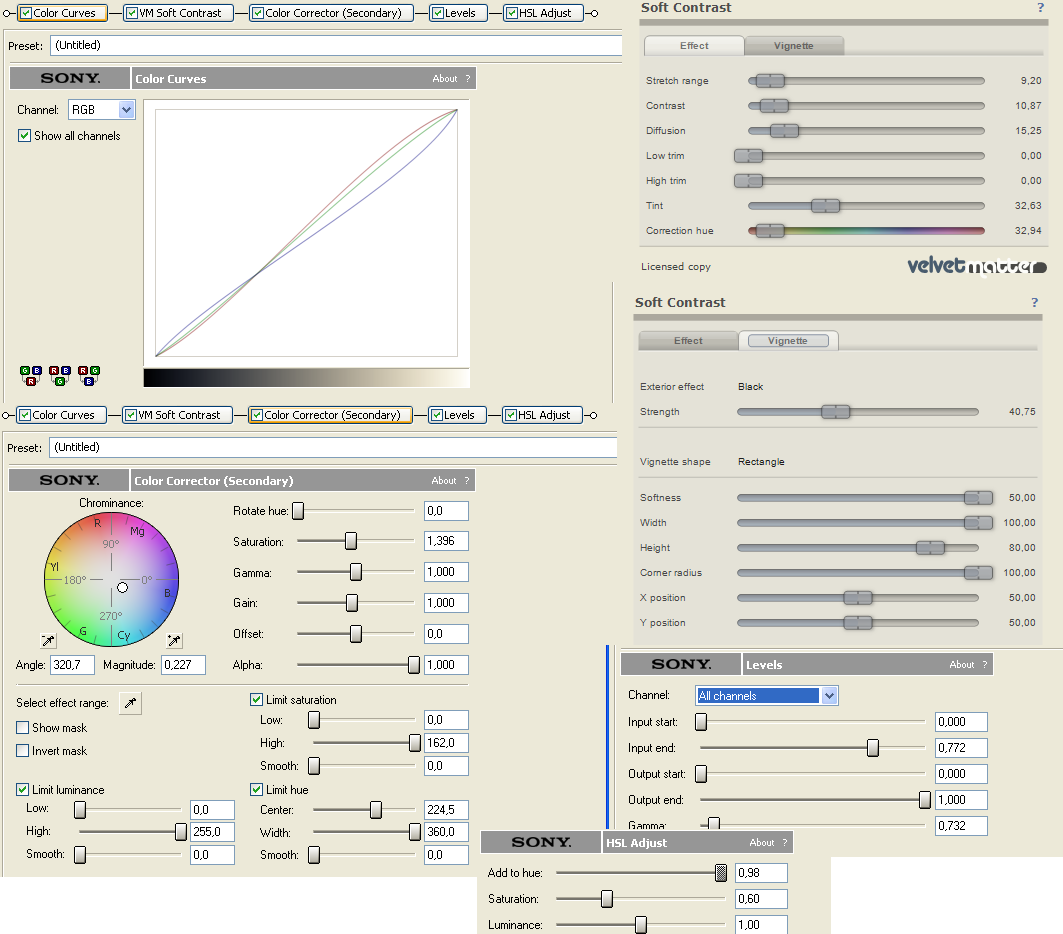Click About in the Color Curves header
1063x934 pixels.
point(445,79)
